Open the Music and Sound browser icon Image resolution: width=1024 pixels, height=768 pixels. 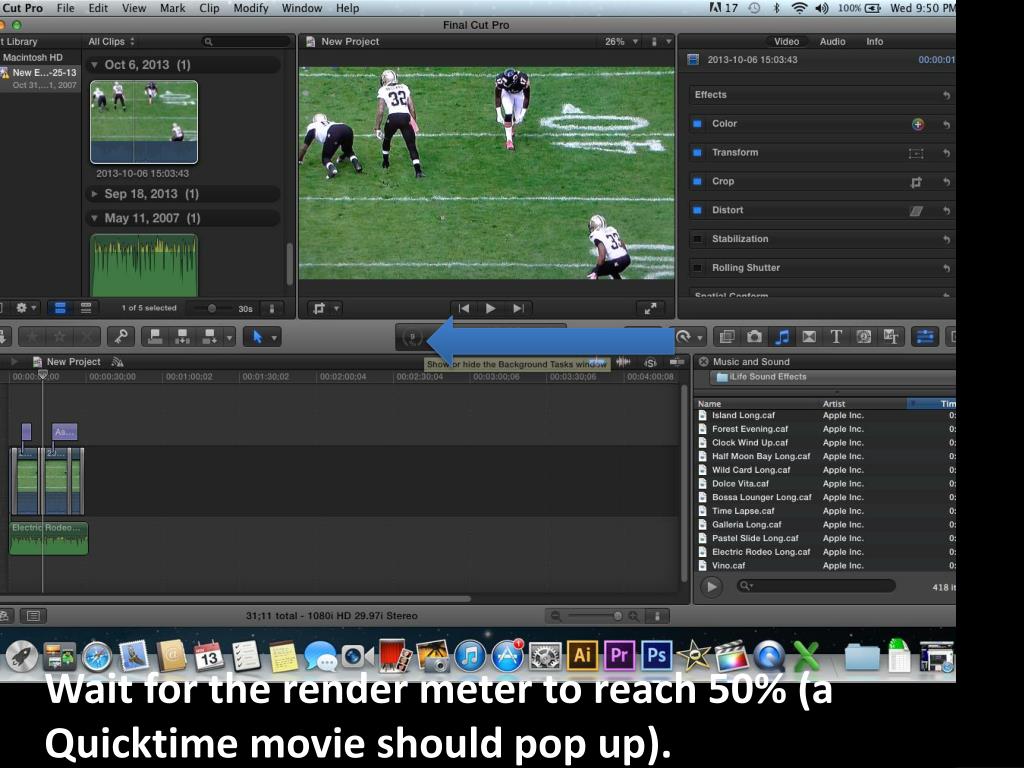781,337
